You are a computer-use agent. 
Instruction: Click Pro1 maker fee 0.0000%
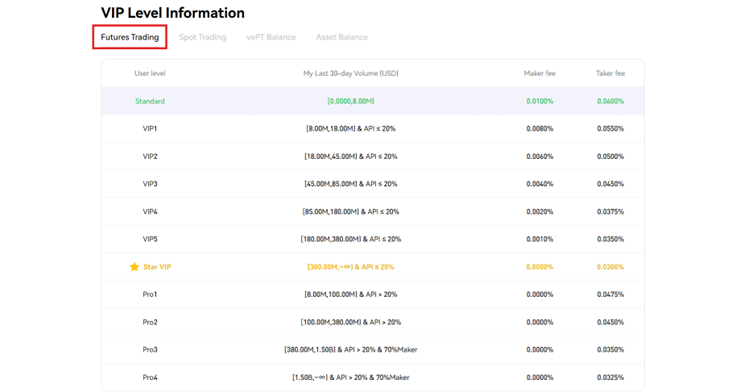tap(540, 294)
